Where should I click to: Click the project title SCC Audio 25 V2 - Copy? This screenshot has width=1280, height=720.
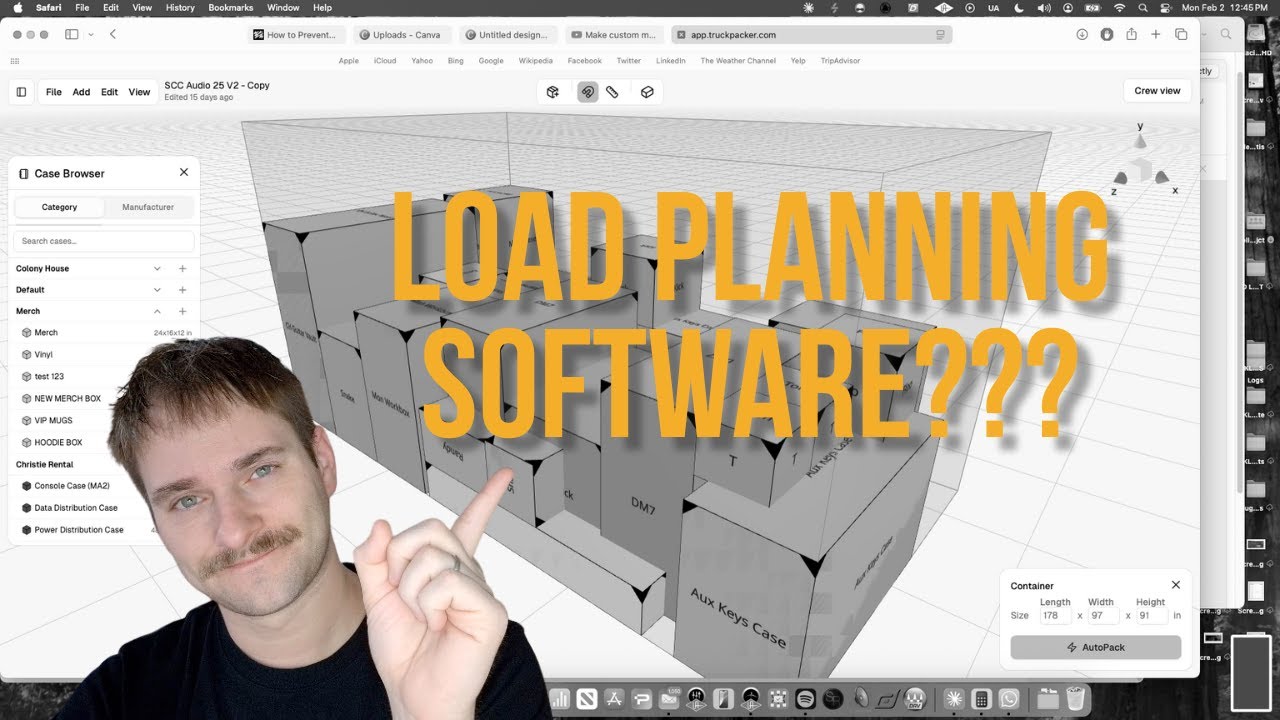(217, 85)
